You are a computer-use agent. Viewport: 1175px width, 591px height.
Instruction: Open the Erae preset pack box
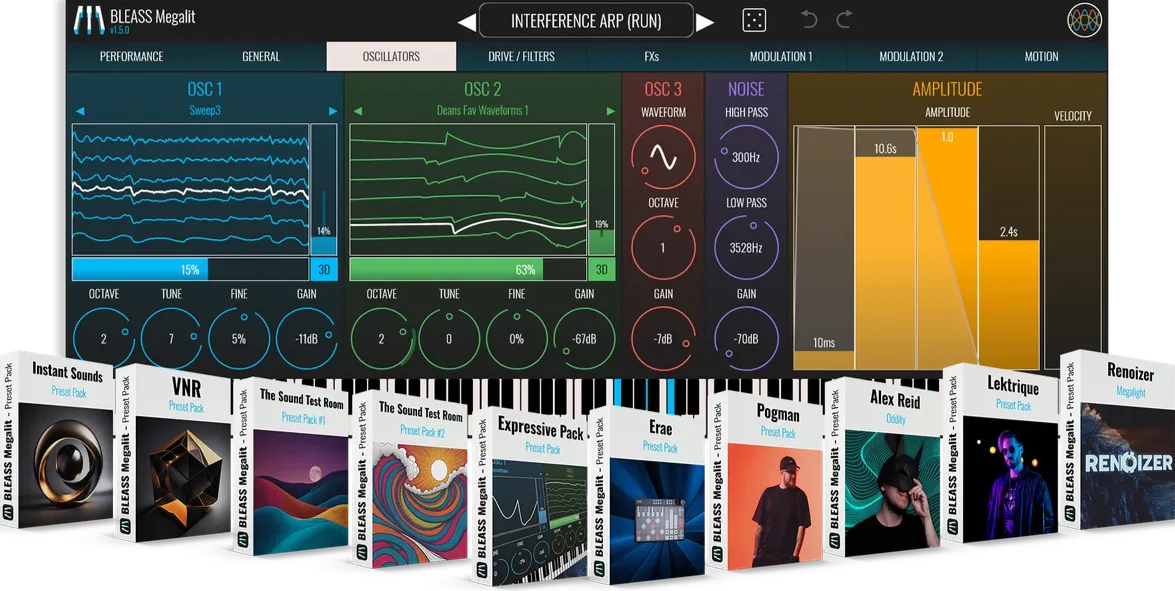pyautogui.click(x=647, y=495)
